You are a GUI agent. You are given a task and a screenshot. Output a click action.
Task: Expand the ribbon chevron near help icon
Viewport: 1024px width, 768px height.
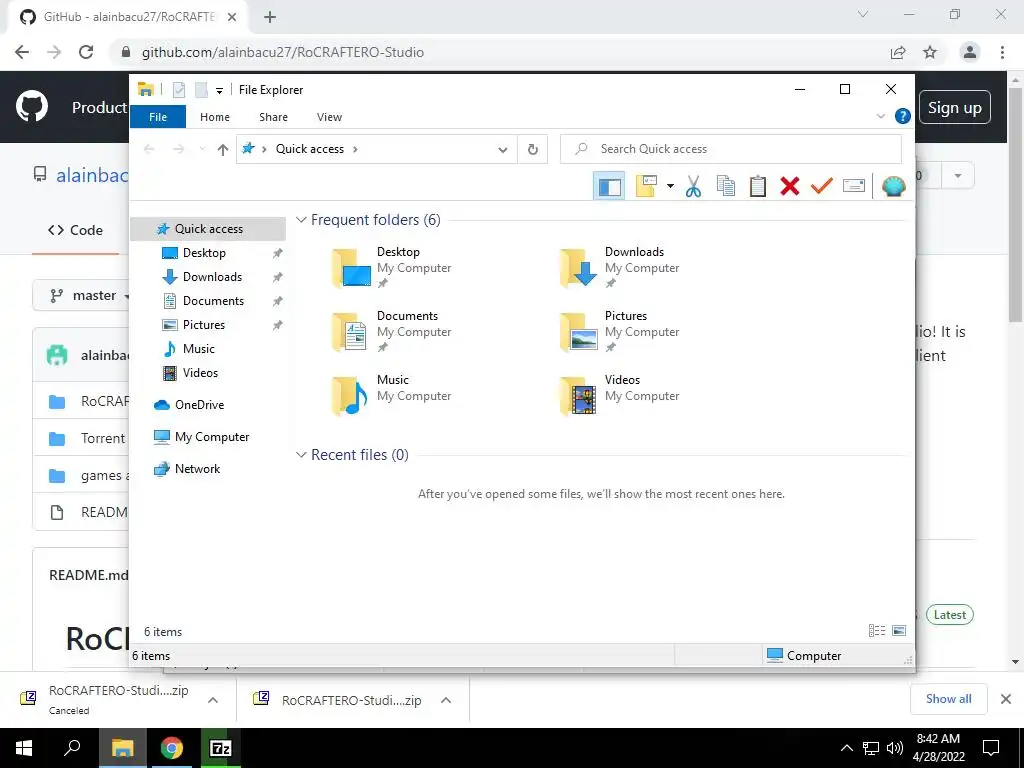[x=880, y=116]
